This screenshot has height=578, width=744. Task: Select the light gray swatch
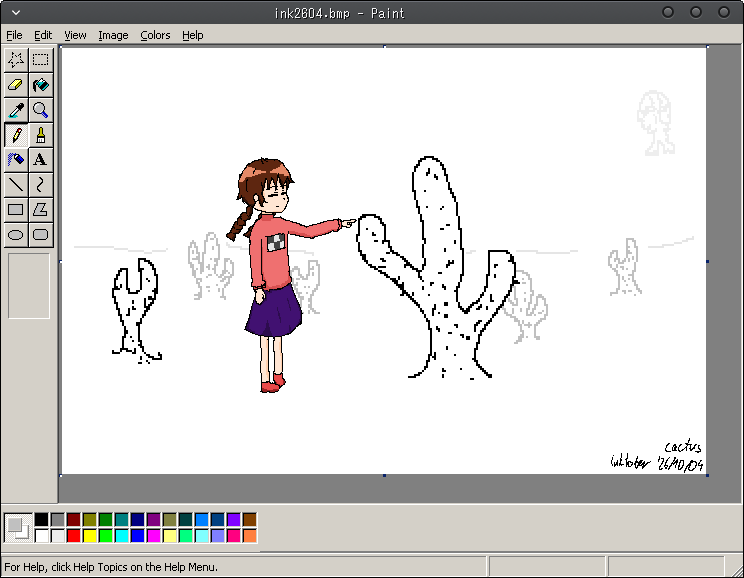pyautogui.click(x=57, y=536)
